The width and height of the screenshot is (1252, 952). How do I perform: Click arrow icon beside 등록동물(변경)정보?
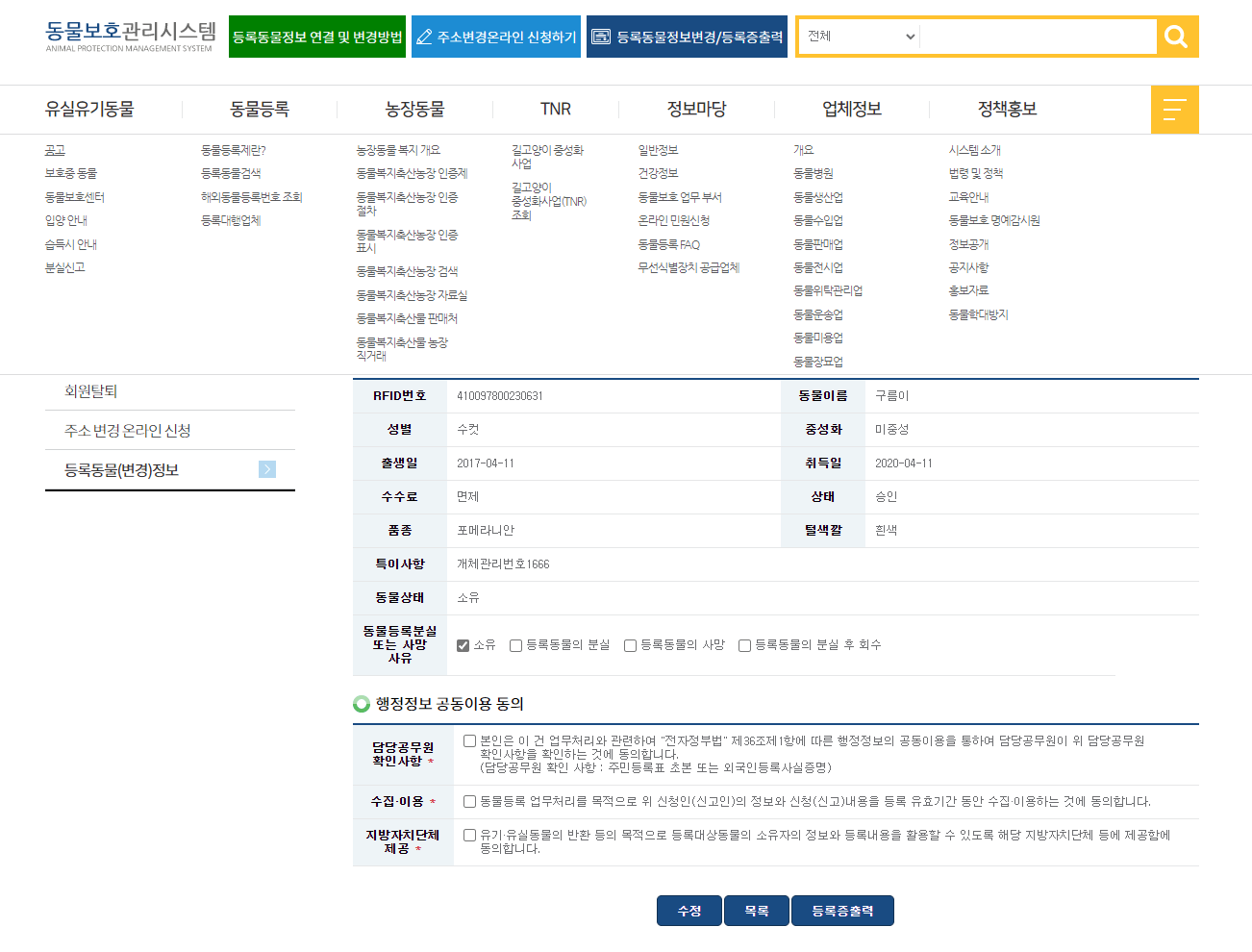pyautogui.click(x=267, y=469)
